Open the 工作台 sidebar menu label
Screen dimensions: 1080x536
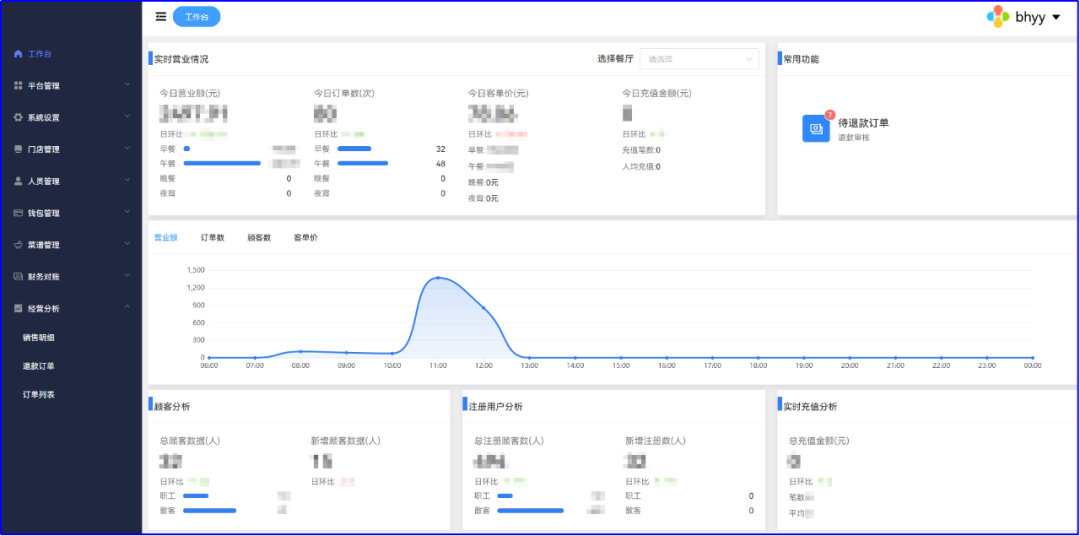[39, 54]
